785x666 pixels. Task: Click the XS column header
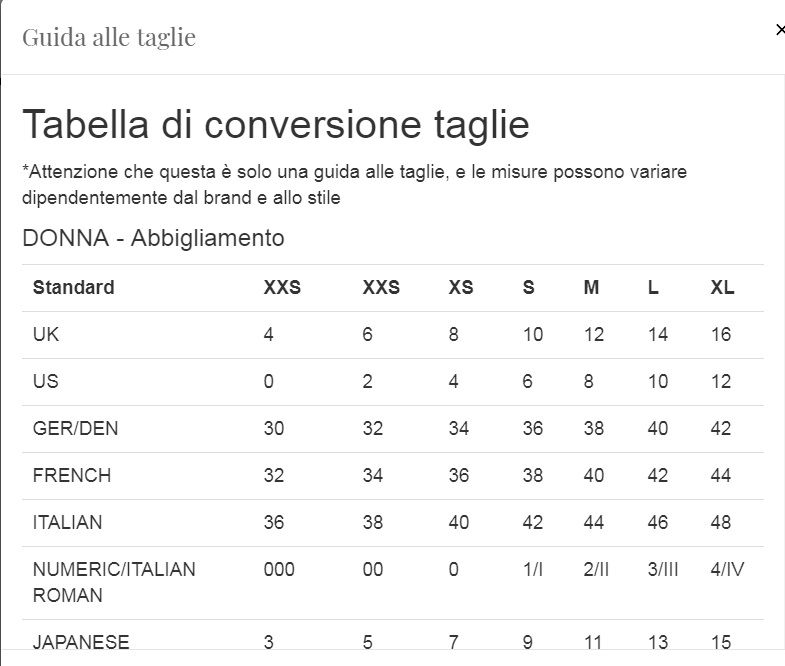pyautogui.click(x=461, y=287)
